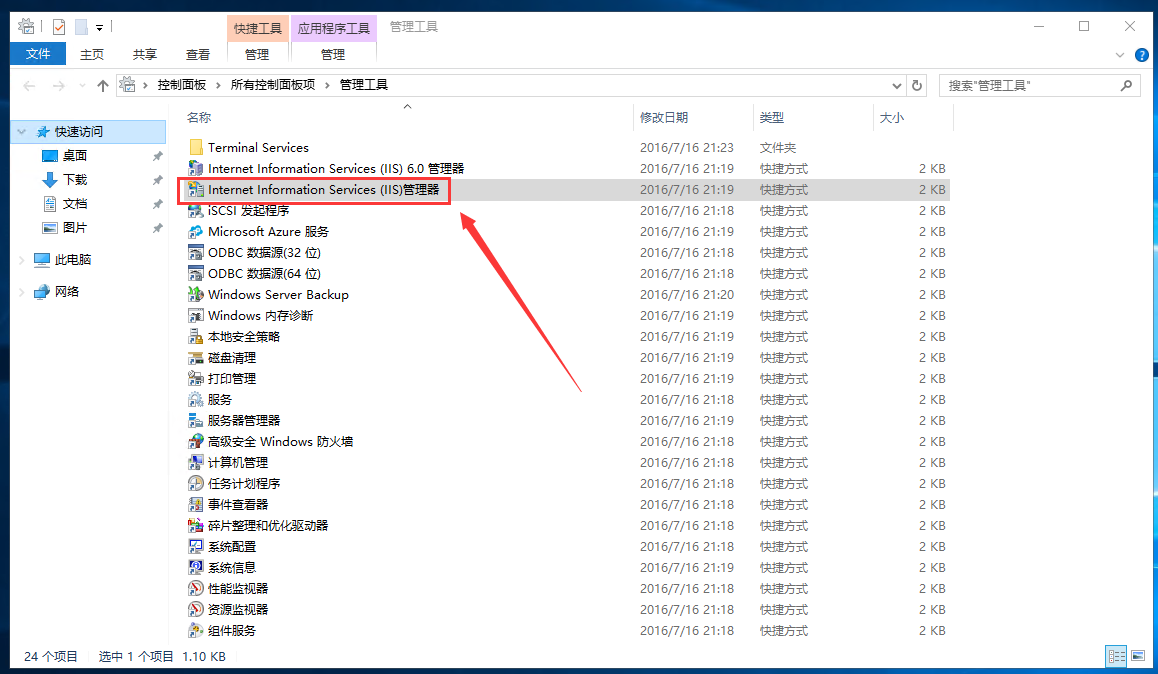Sort the list by 修改日期 column

tap(664, 118)
